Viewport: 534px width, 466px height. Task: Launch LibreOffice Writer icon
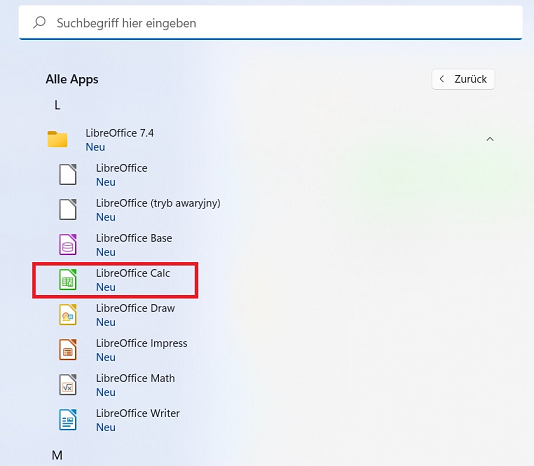point(68,420)
